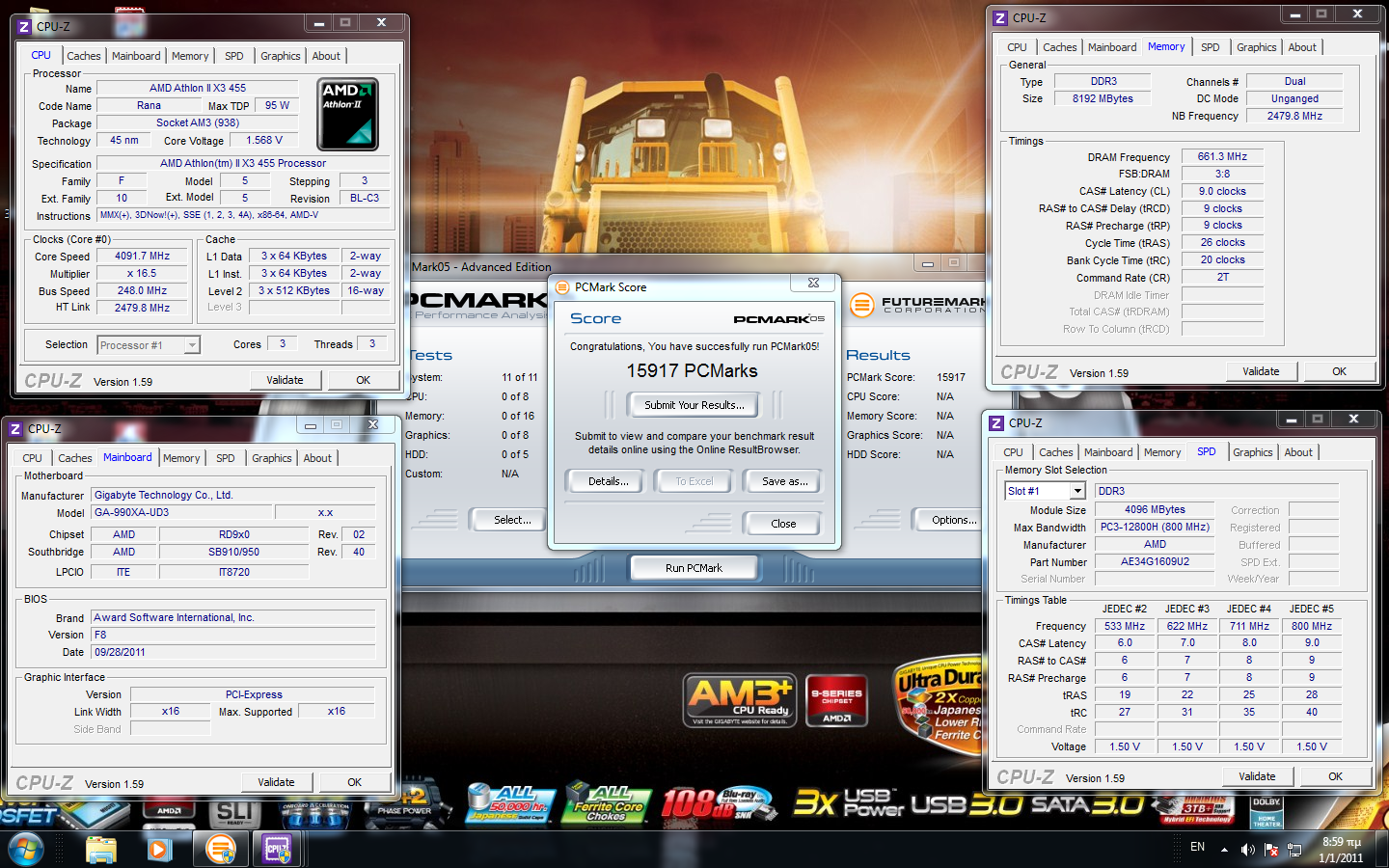Click the FSB:DRAM ratio 3:8
Image resolution: width=1389 pixels, height=868 pixels.
click(x=1222, y=174)
